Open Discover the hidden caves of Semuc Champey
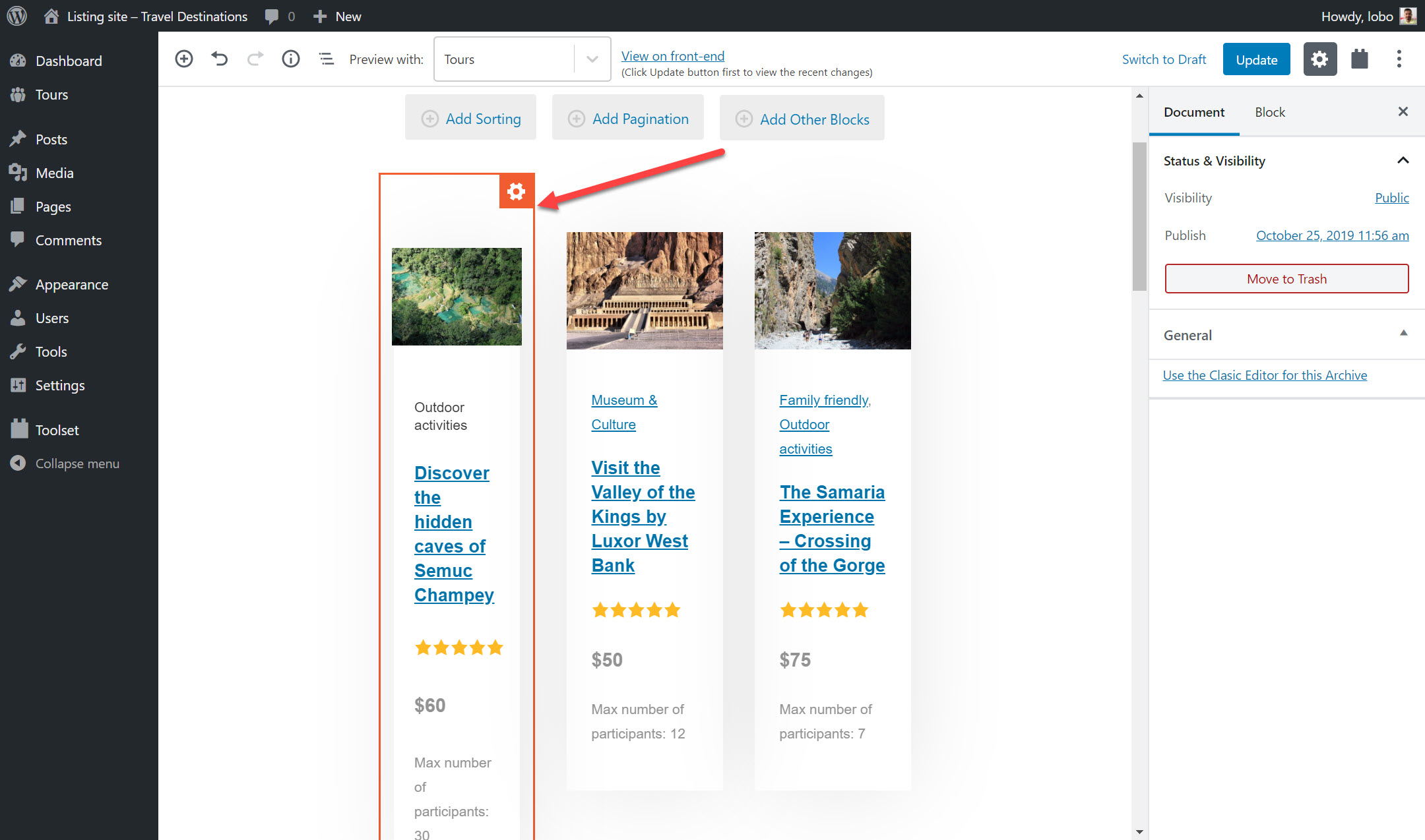 click(x=454, y=534)
